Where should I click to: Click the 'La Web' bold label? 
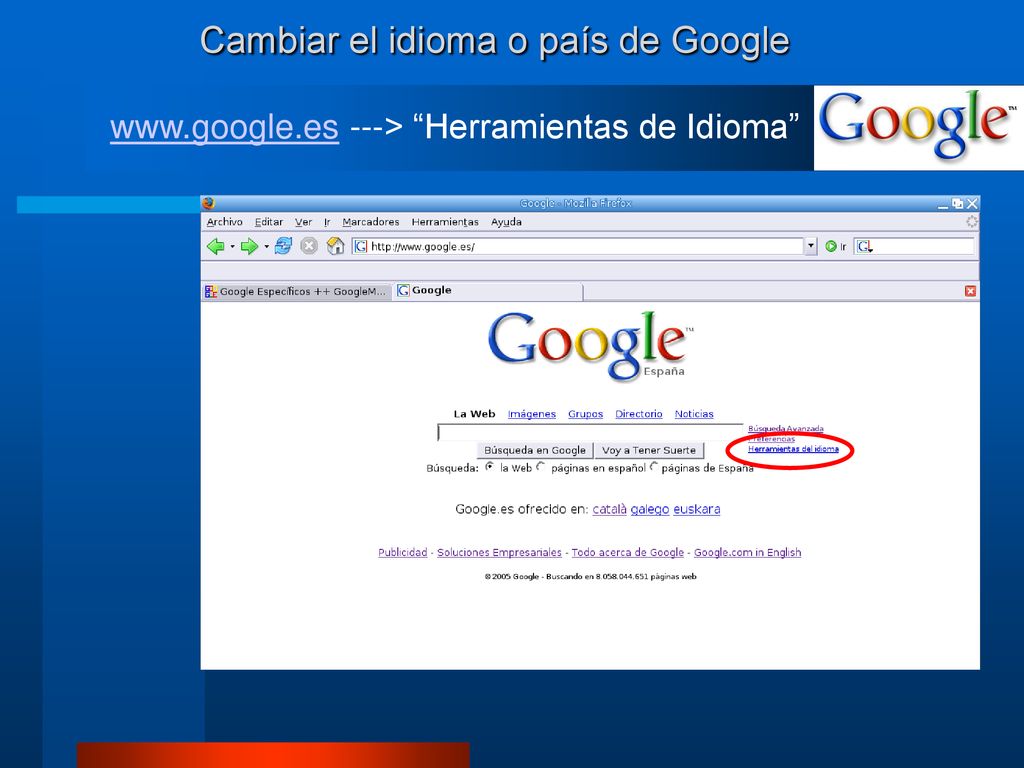point(474,414)
